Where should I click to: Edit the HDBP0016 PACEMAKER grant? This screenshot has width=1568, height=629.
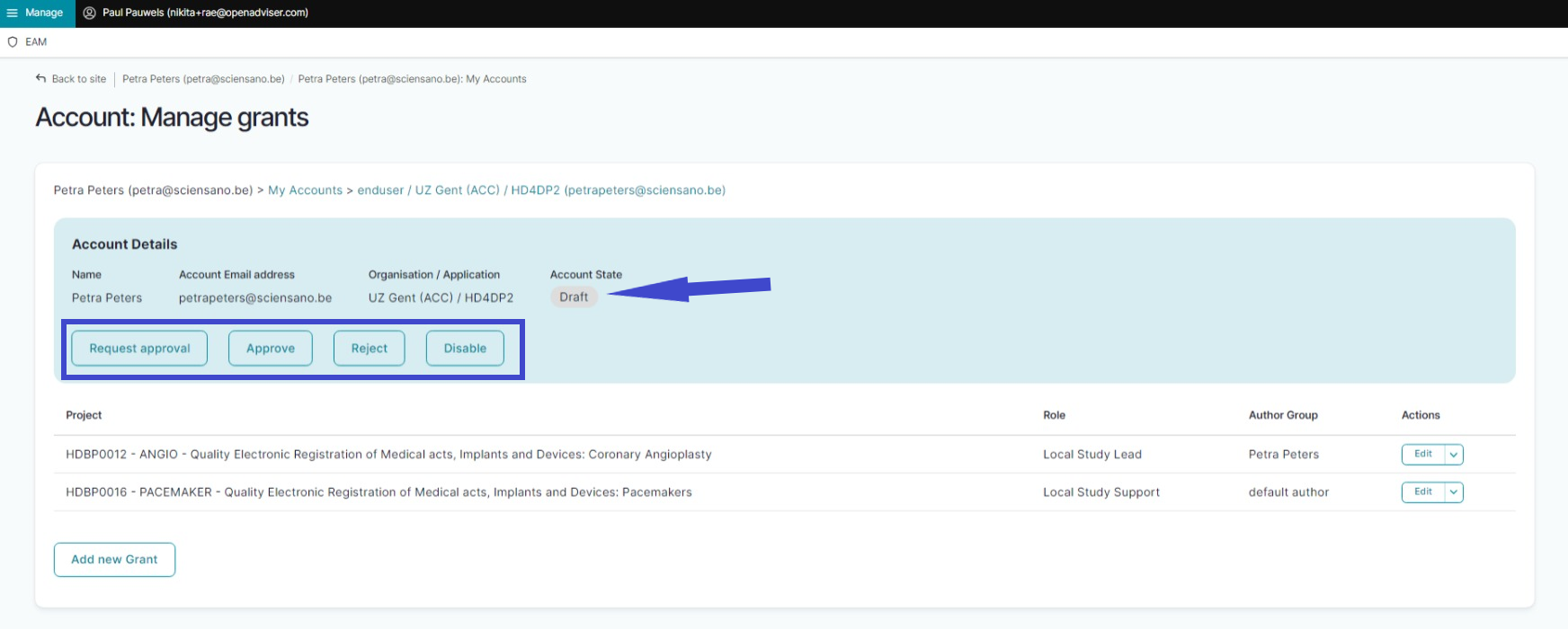tap(1422, 492)
